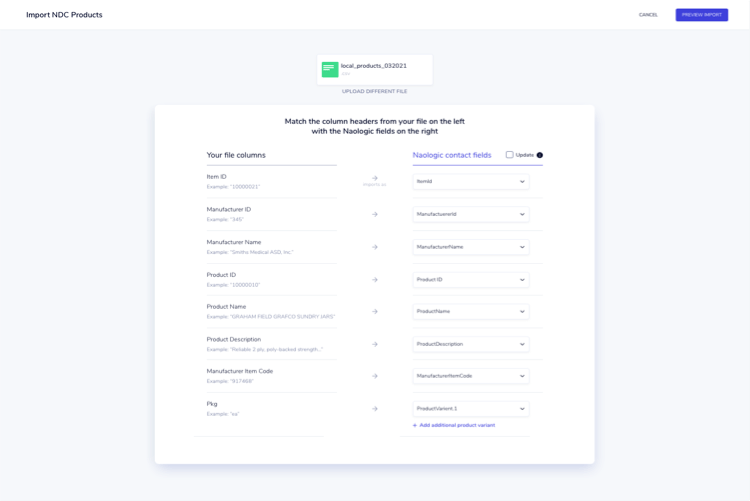
Task: Click Add additional product variant link
Action: pos(454,425)
